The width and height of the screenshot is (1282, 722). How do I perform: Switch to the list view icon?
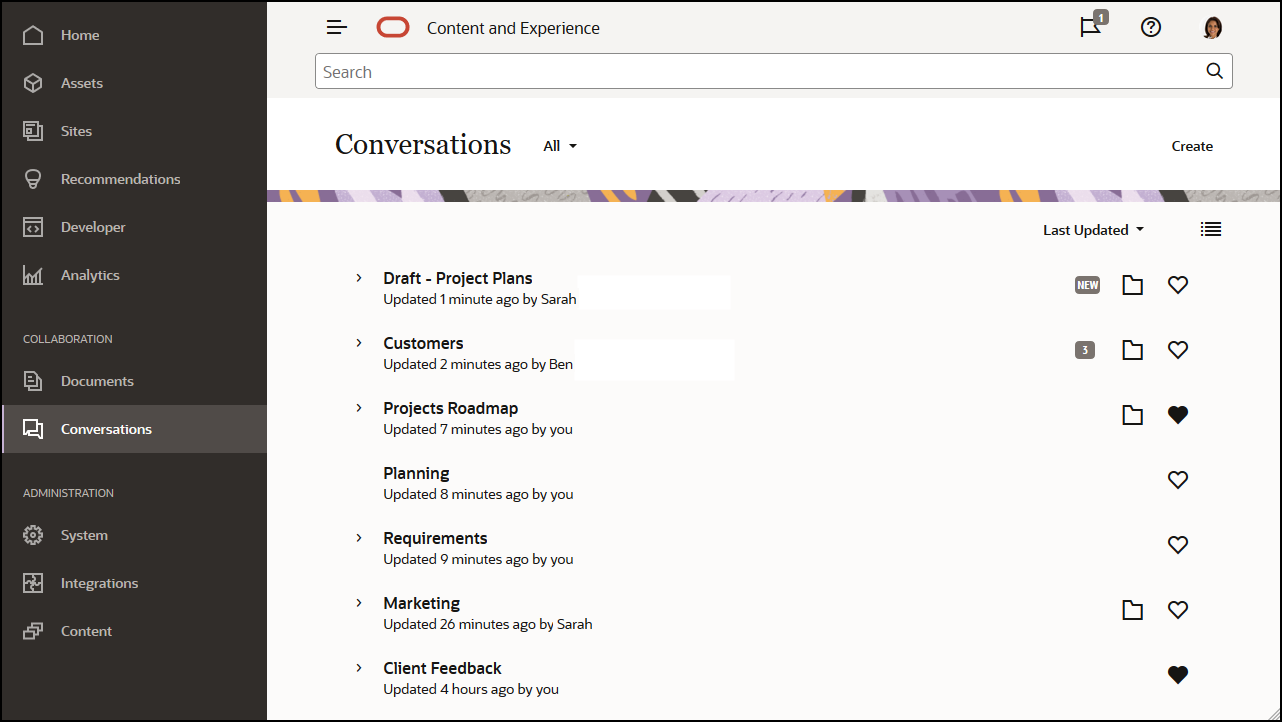point(1211,230)
